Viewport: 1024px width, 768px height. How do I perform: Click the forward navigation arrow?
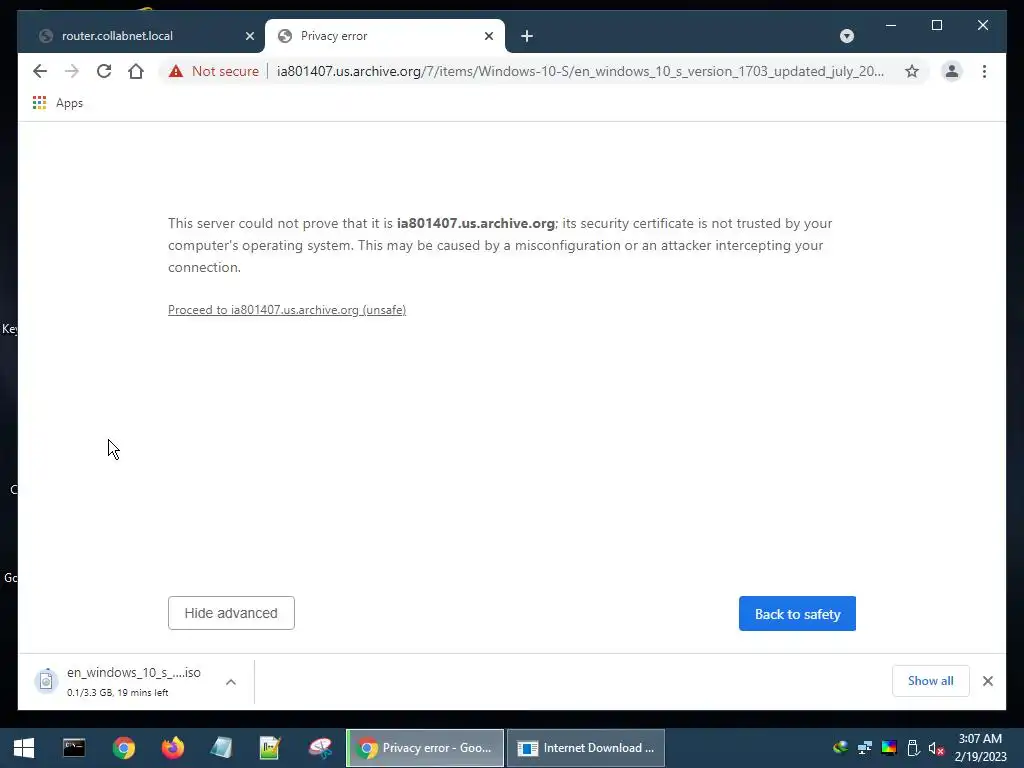click(x=72, y=71)
